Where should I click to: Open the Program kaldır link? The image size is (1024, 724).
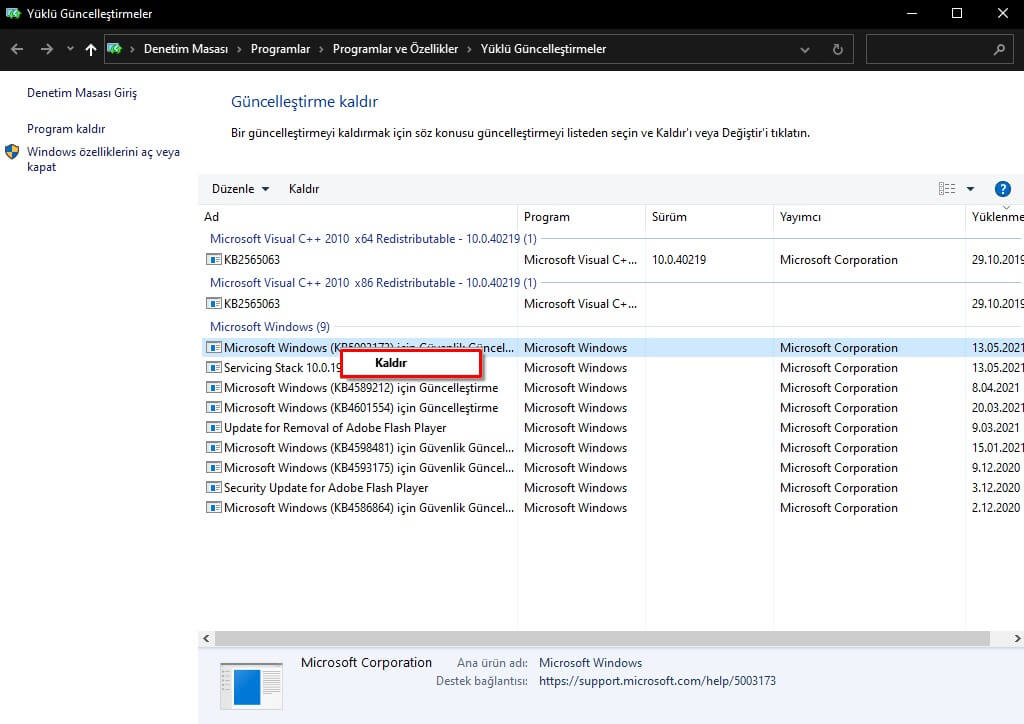[66, 129]
